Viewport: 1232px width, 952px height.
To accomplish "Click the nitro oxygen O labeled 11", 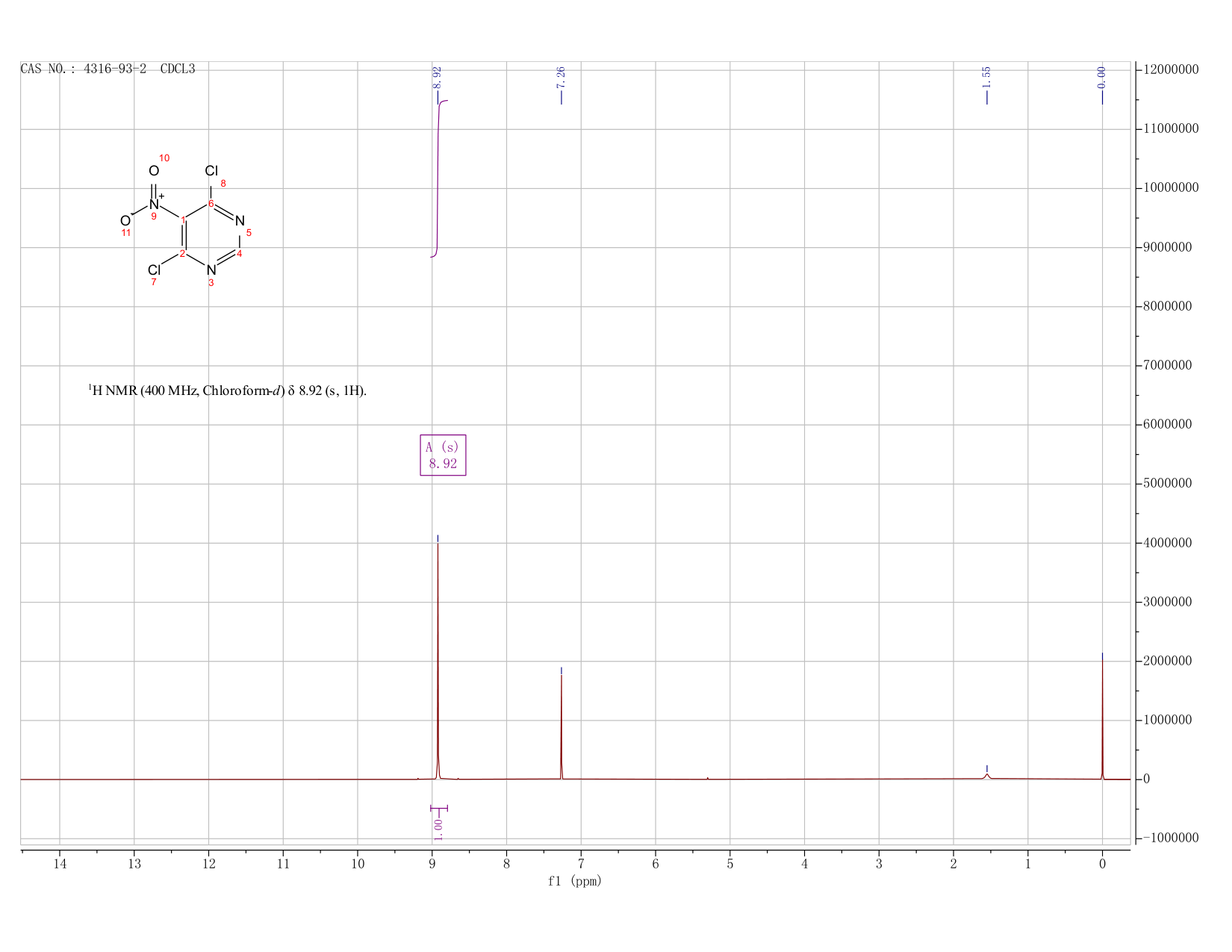I will (125, 221).
